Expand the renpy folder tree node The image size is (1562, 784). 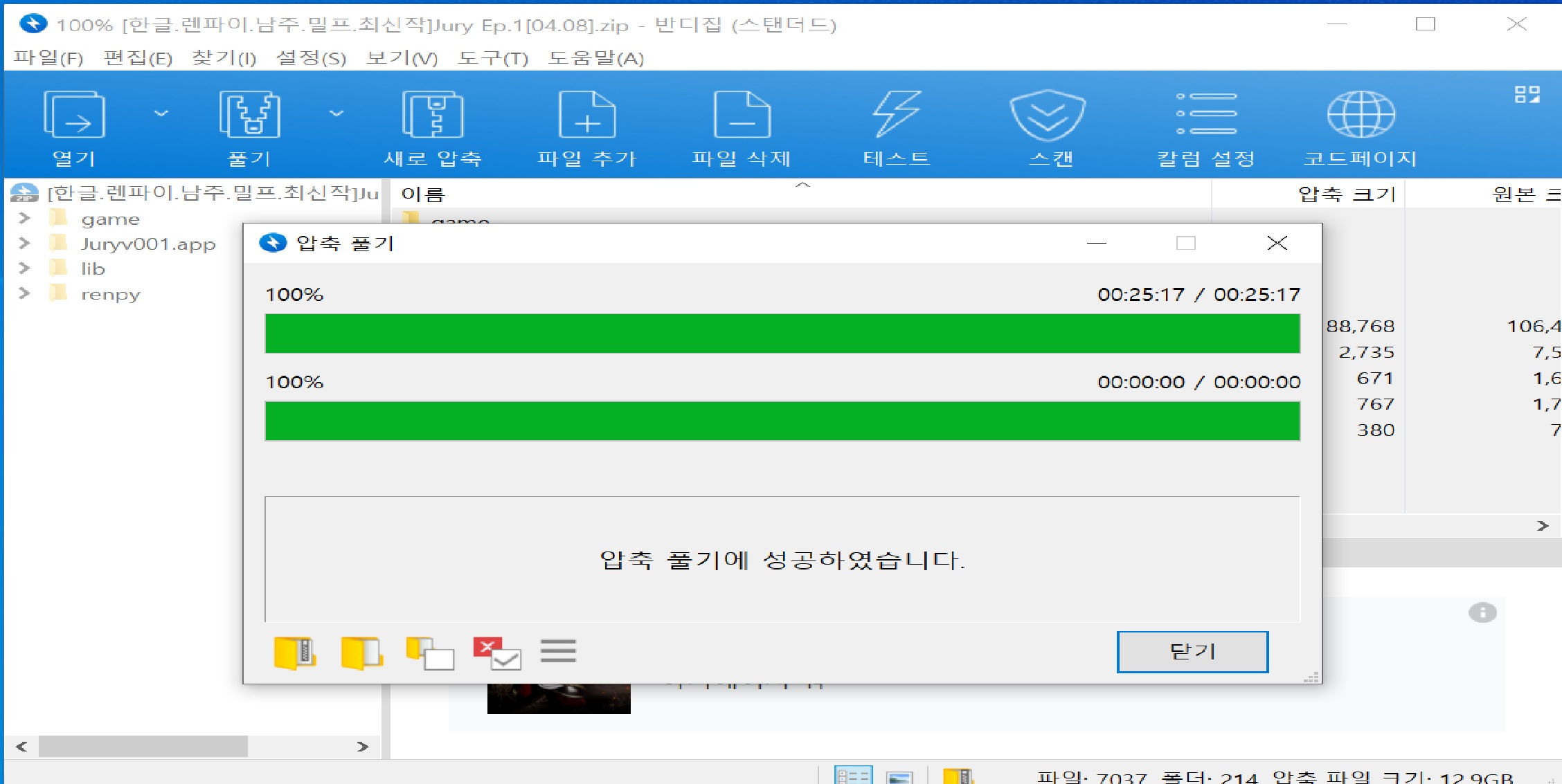point(24,293)
